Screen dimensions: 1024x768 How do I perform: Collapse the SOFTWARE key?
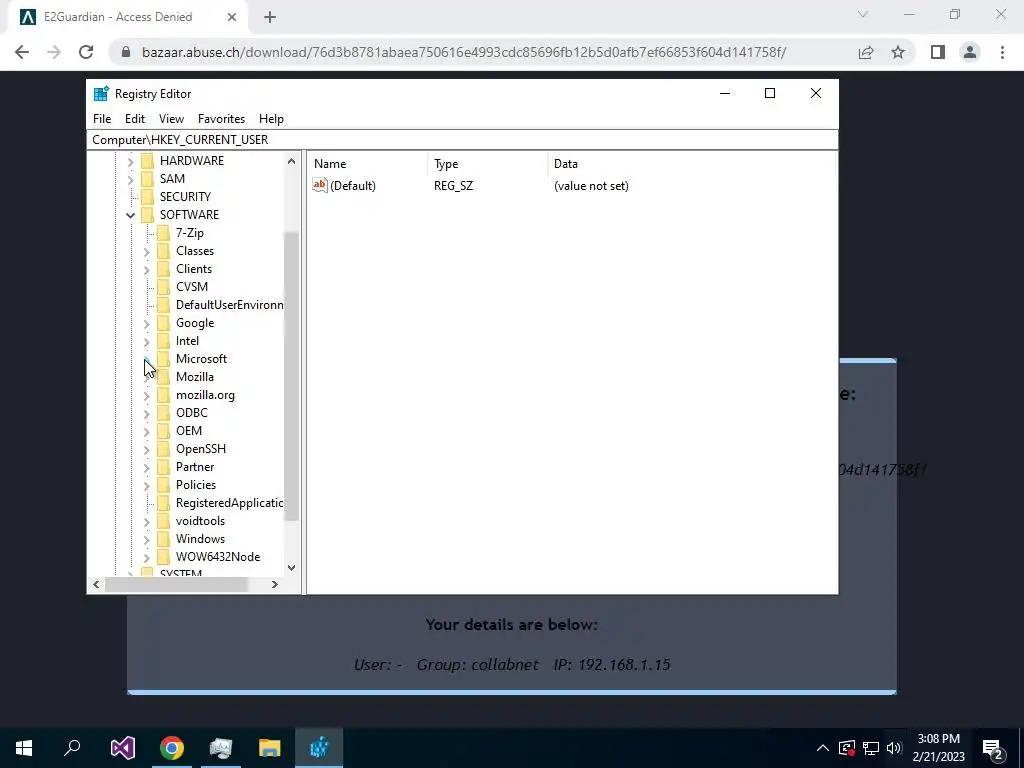130,215
